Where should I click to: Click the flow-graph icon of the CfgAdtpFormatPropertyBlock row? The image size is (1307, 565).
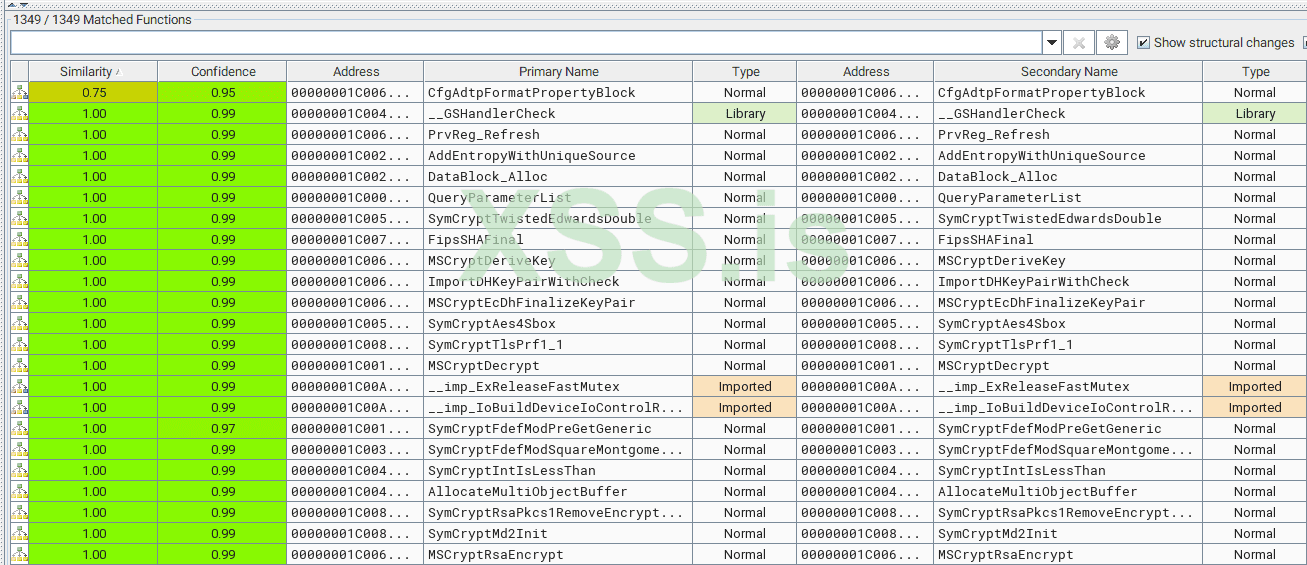(19, 93)
